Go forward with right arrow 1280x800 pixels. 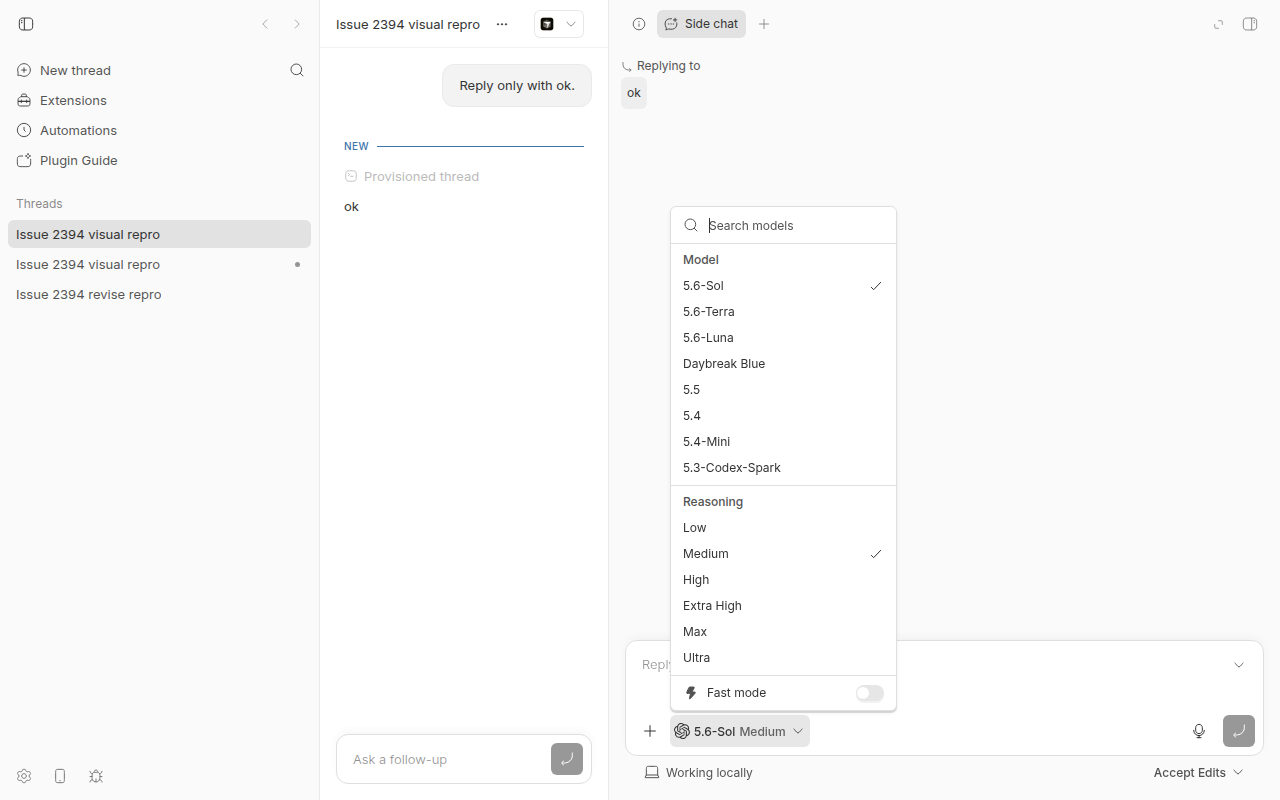pos(297,24)
